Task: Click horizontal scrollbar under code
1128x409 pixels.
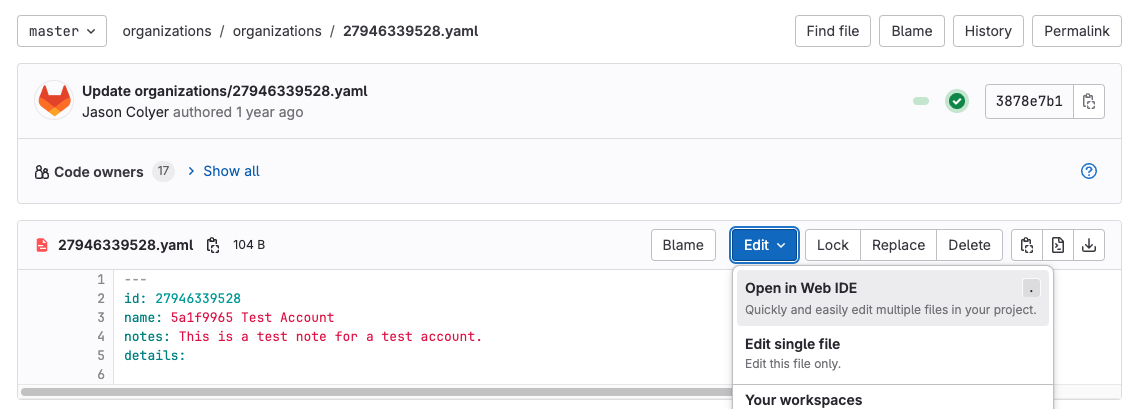Action: click(x=377, y=392)
